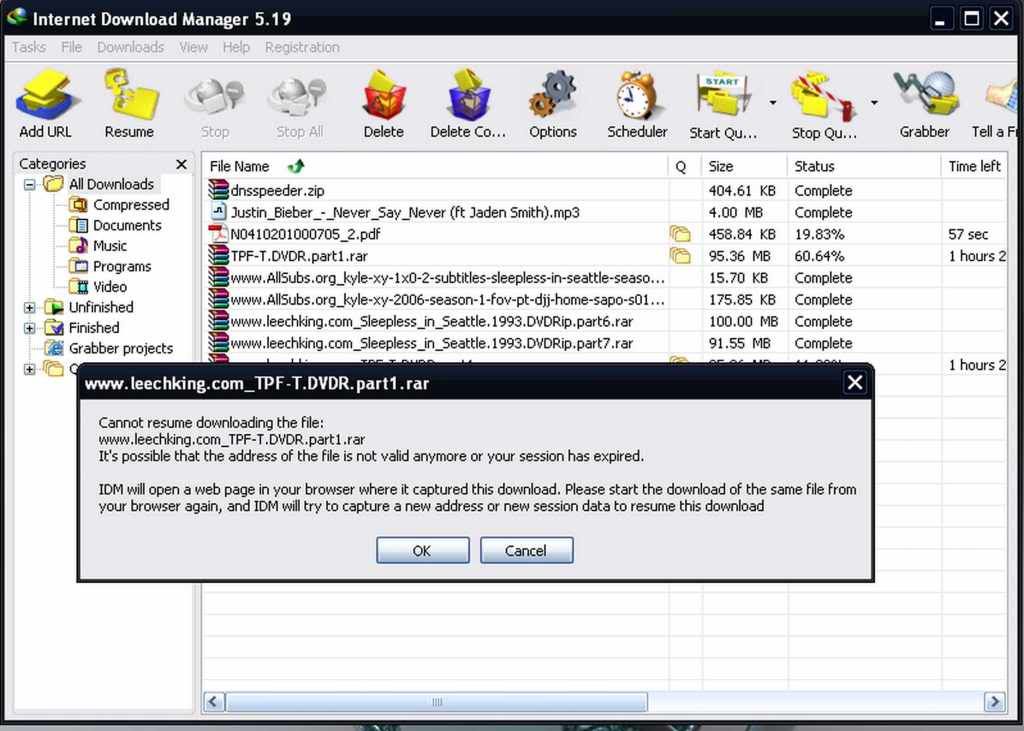Click queue icon in TPF-T.DVDR.part1.rar row
The width and height of the screenshot is (1024, 731).
[x=680, y=255]
